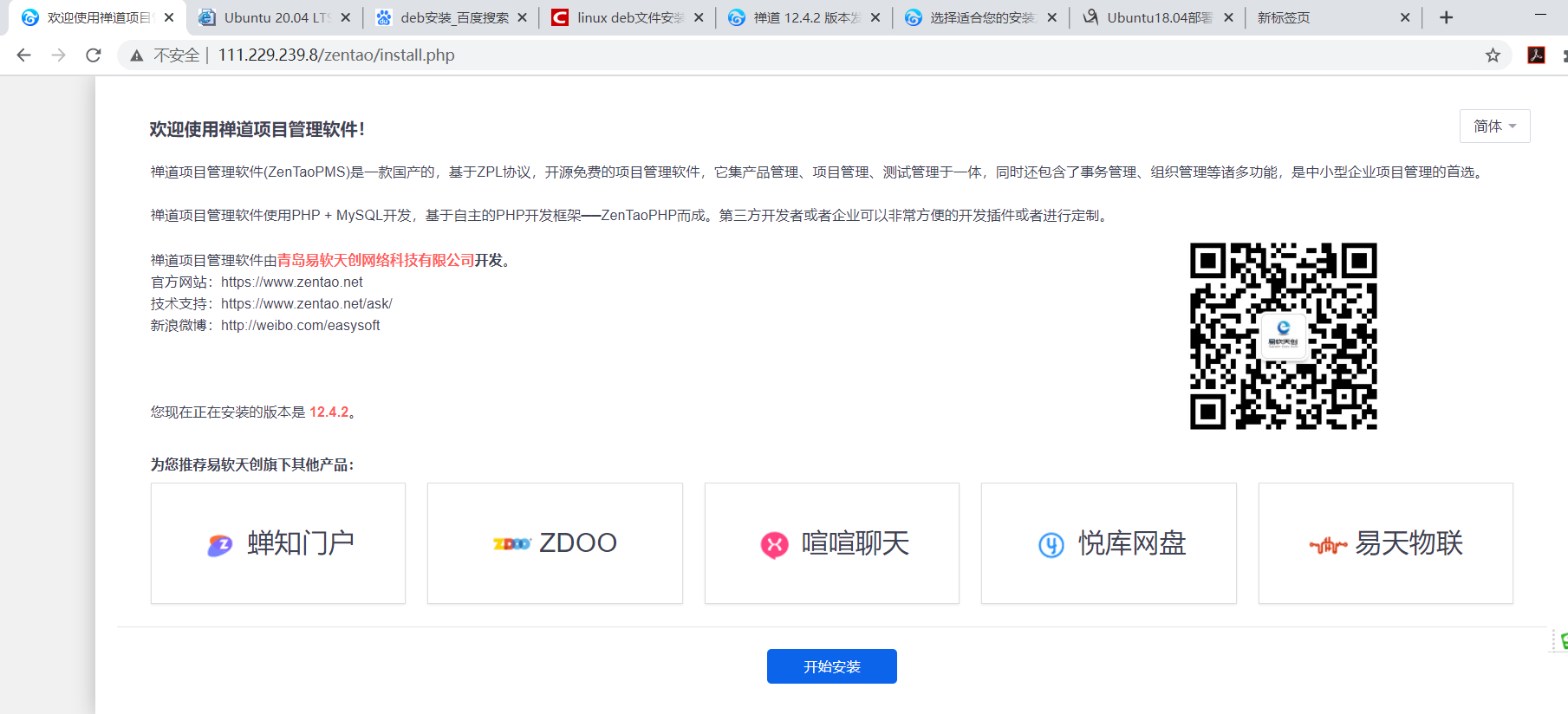This screenshot has height=714, width=1568.
Task: Open the PDF extension icon in toolbar
Action: [1536, 55]
